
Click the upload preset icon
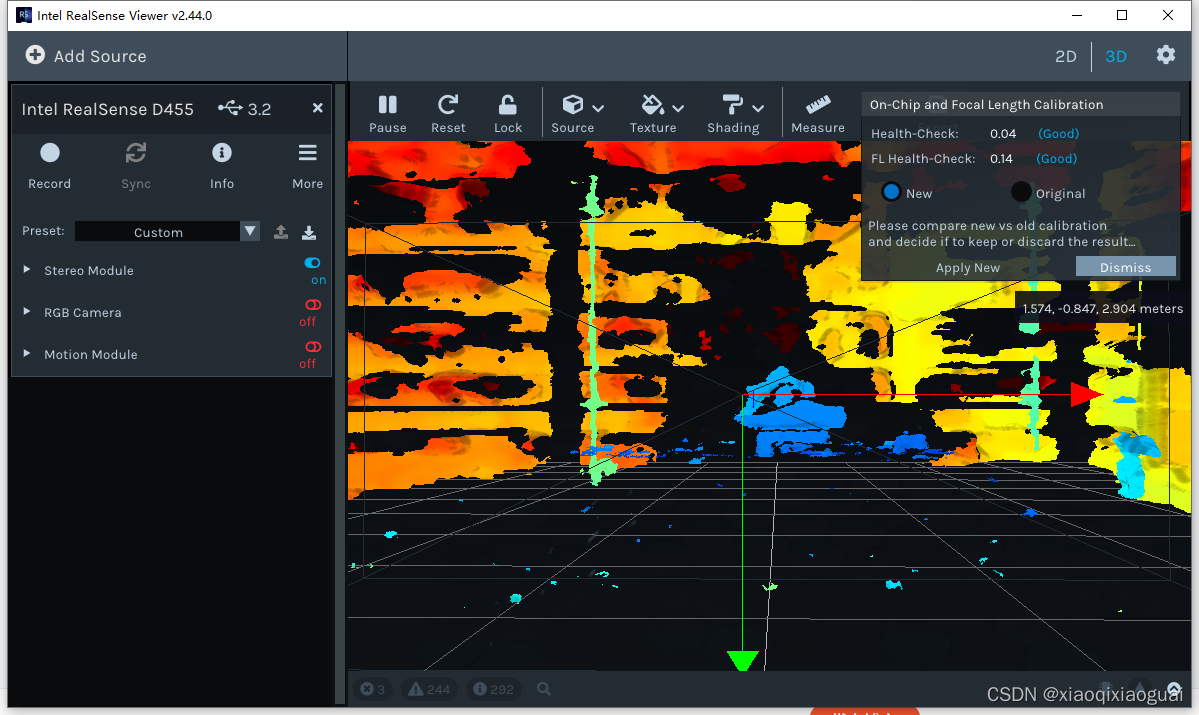coord(281,232)
